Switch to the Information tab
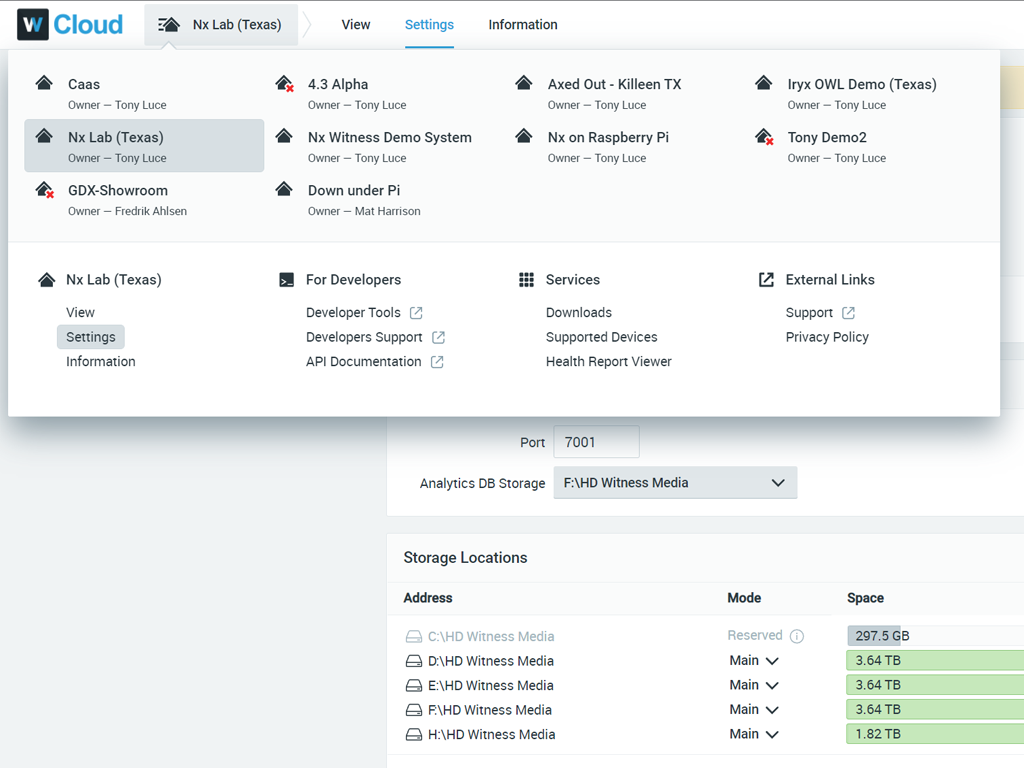1024x768 pixels. [522, 25]
